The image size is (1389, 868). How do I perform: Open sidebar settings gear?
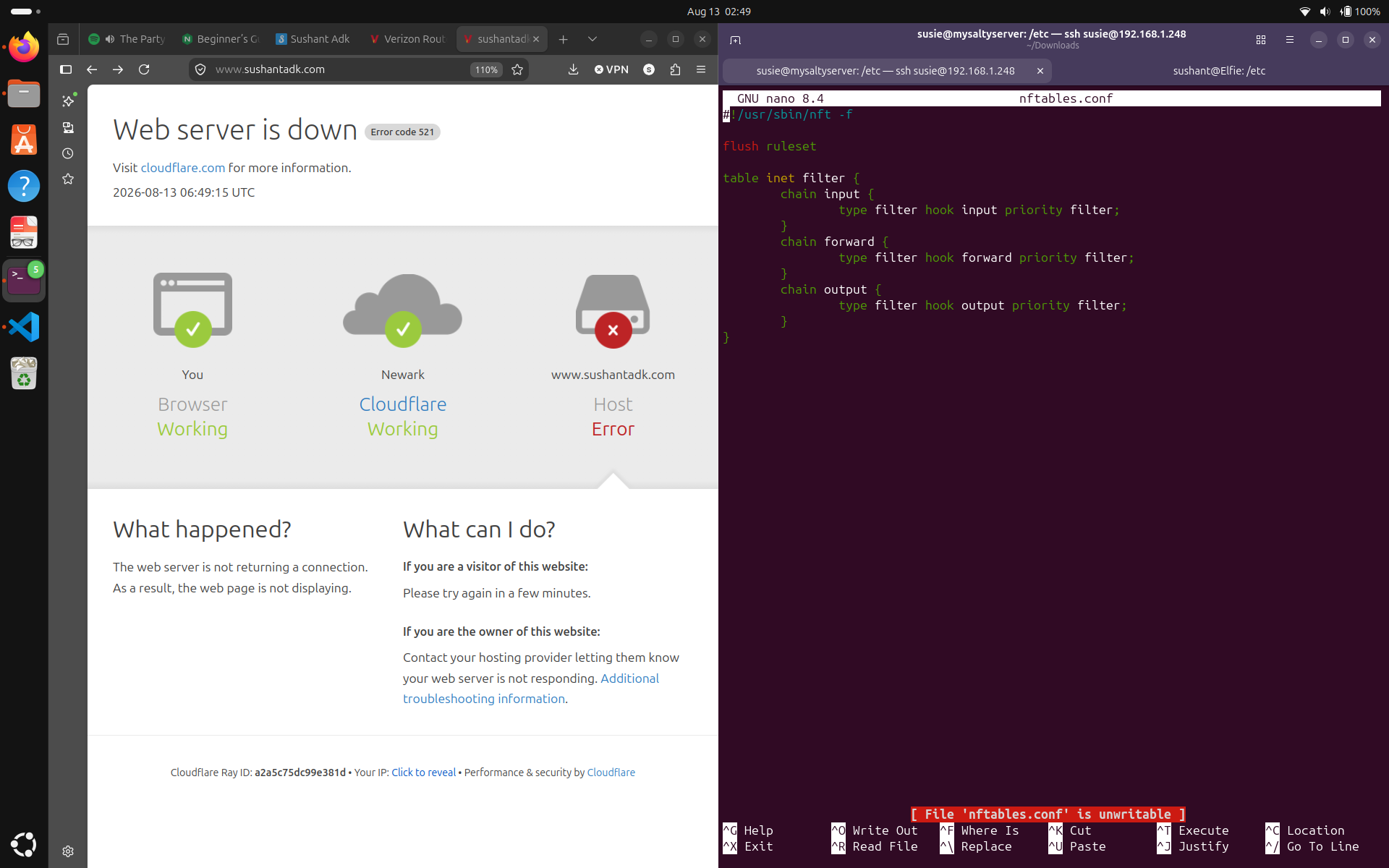pyautogui.click(x=68, y=851)
